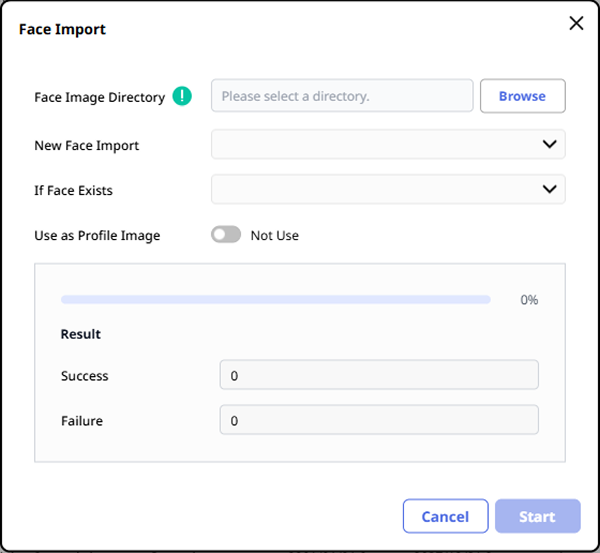
Task: Click the New Face Import chevron arrow
Action: coord(549,144)
